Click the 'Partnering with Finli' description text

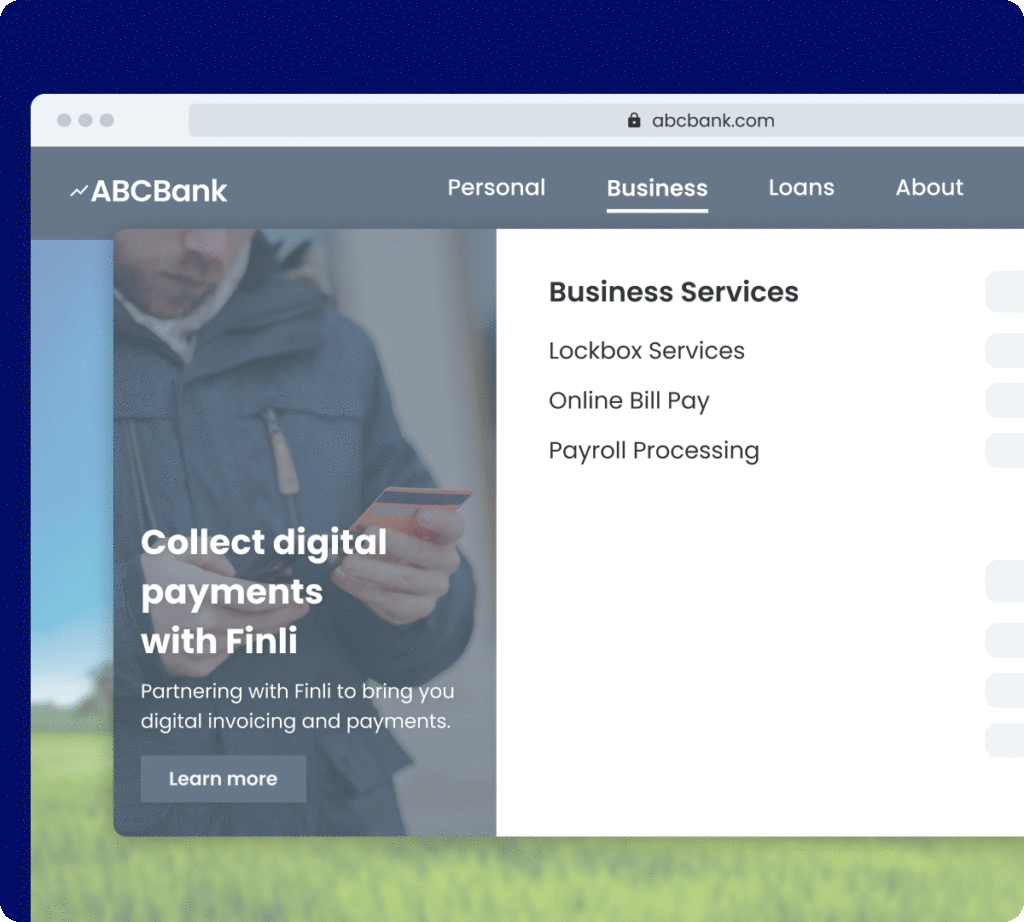pyautogui.click(x=297, y=706)
